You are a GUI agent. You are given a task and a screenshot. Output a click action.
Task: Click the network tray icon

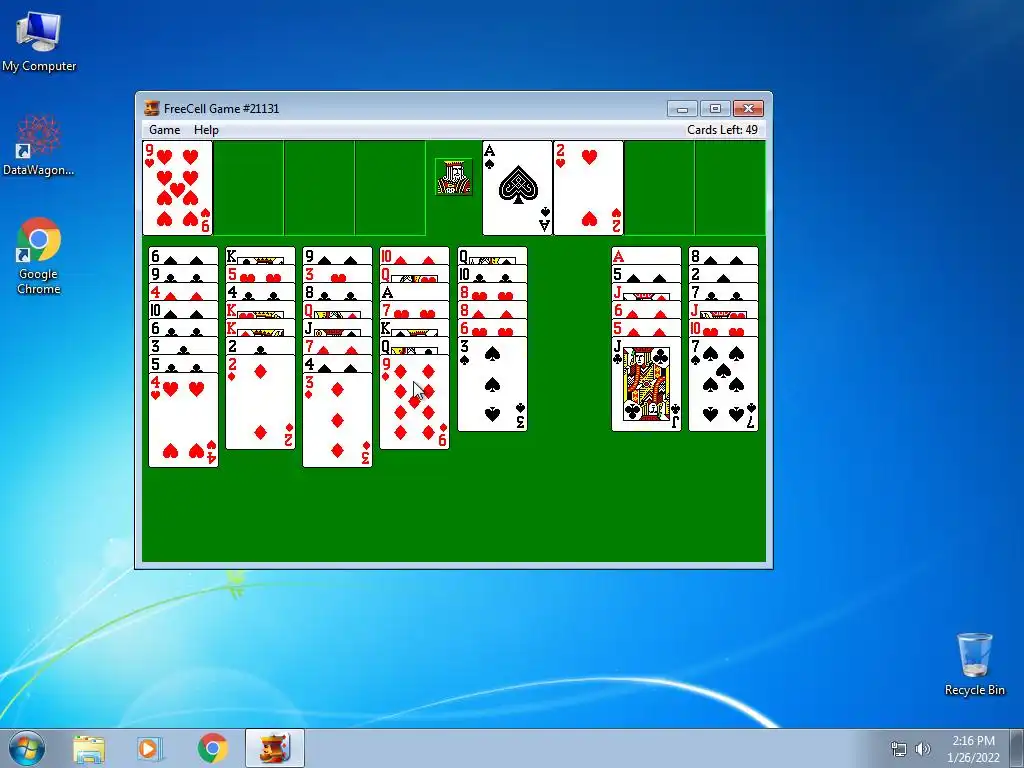coord(899,749)
